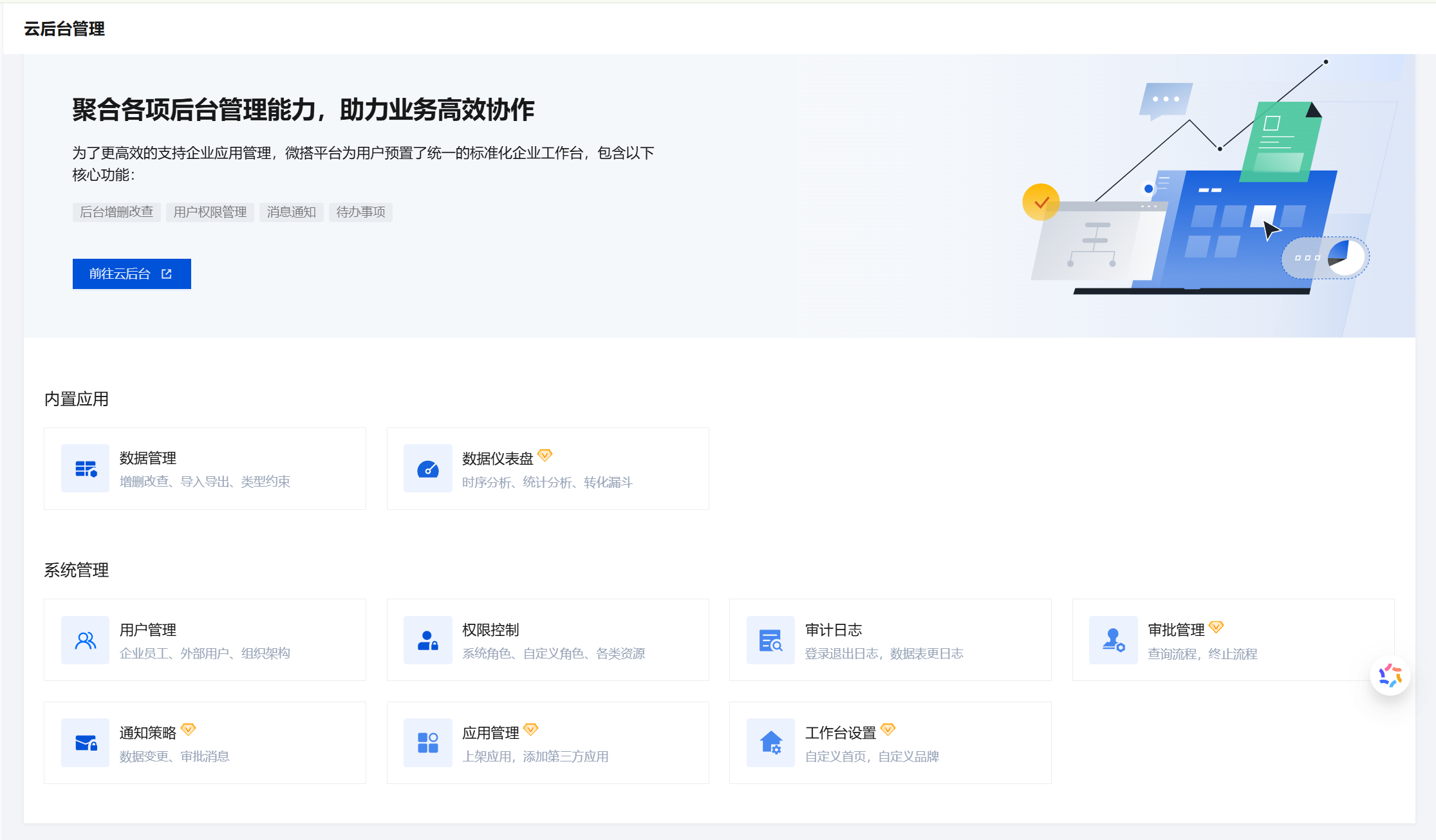1436x840 pixels.
Task: Click the 通知策略 envelope icon
Action: pos(85,743)
